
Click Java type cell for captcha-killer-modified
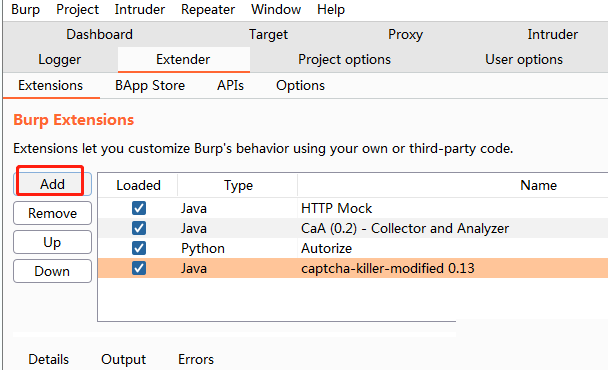194,268
